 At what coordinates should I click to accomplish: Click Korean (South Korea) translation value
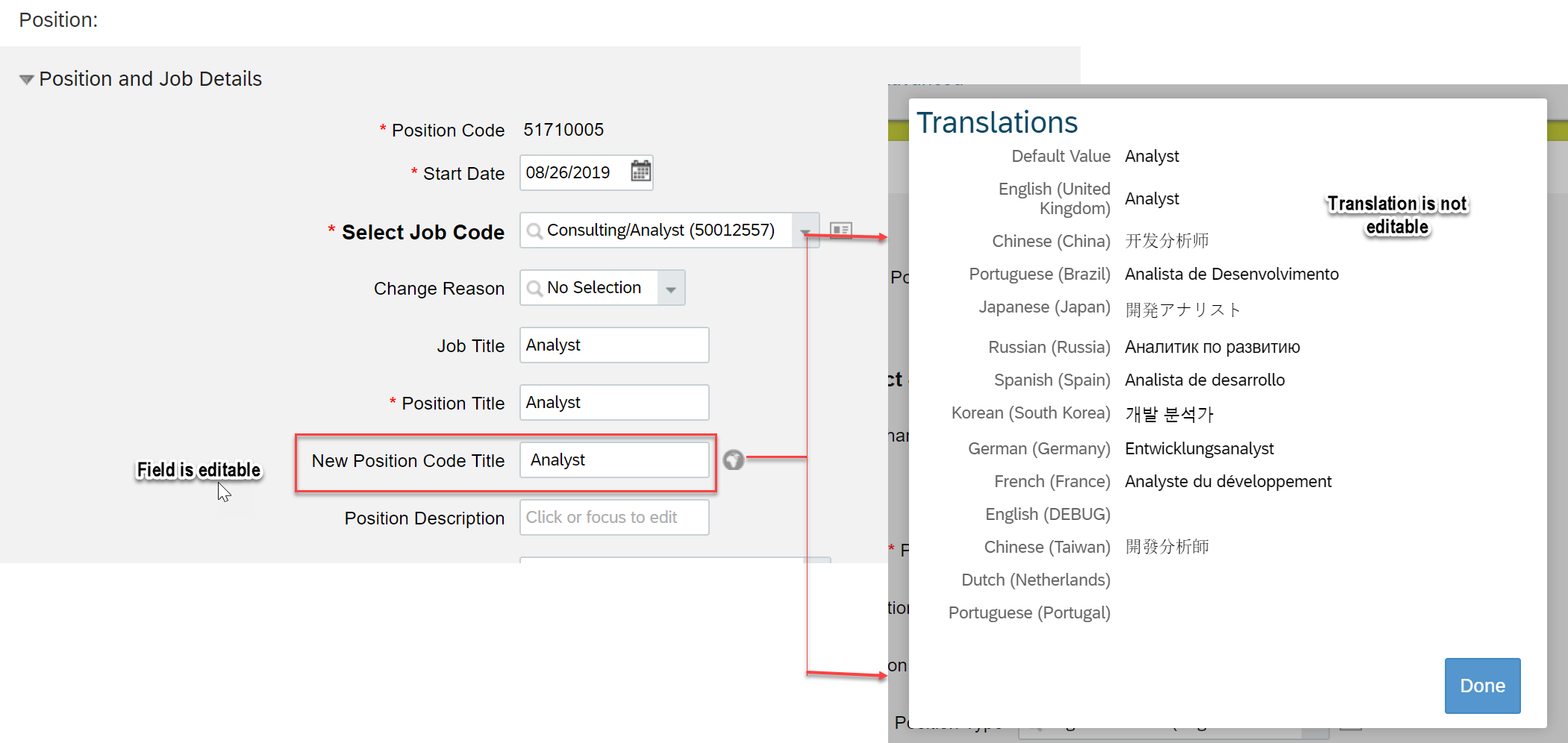click(x=1169, y=414)
